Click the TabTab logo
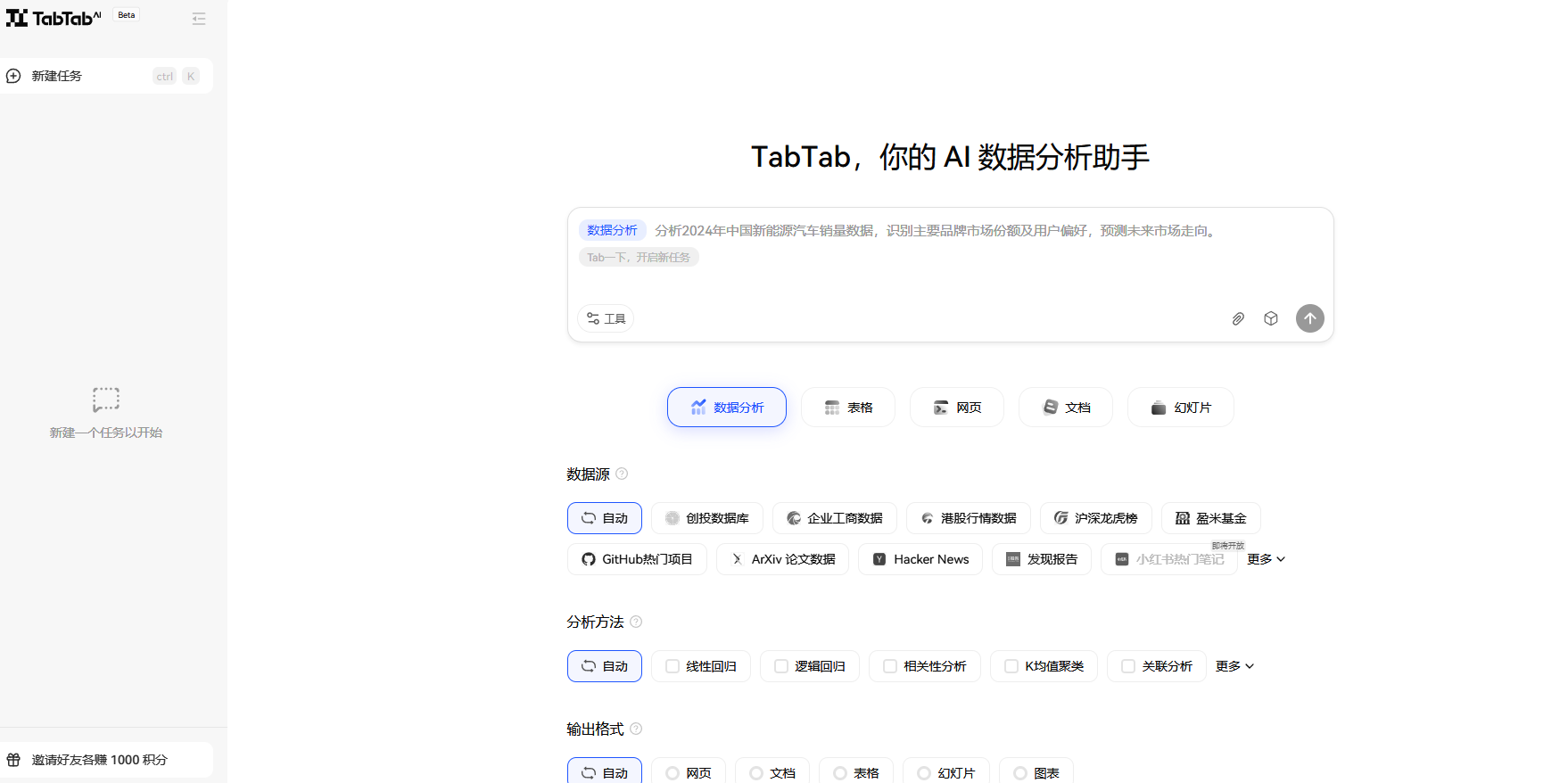1568x783 pixels. coord(54,18)
